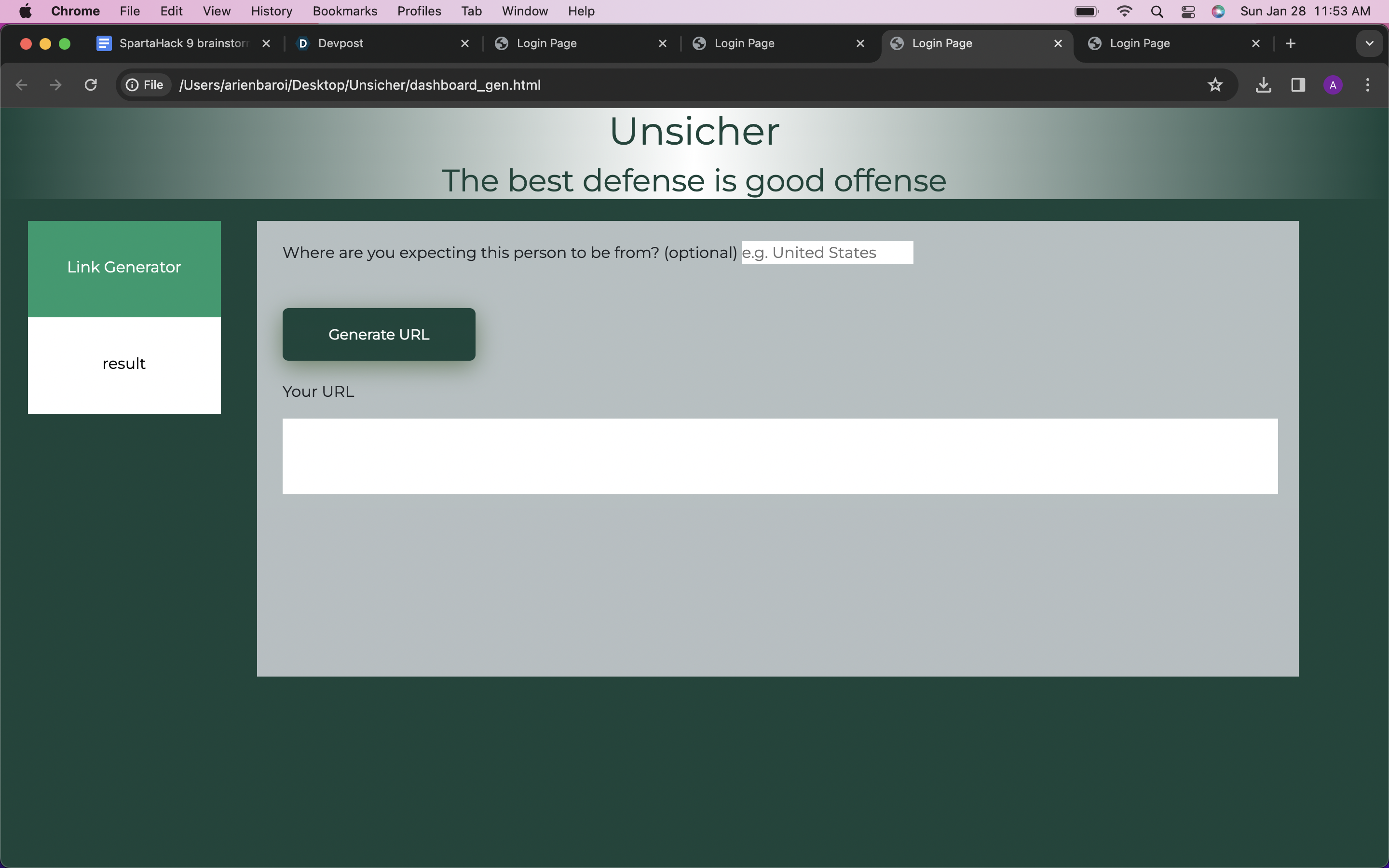Open the History menu
Viewport: 1389px width, 868px height.
coord(272,12)
